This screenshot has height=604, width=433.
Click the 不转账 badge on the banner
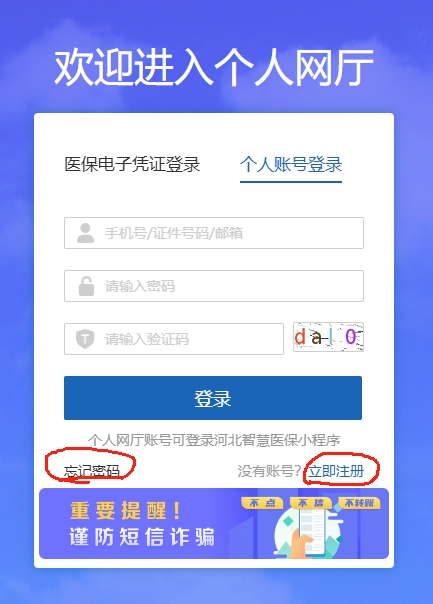359,503
